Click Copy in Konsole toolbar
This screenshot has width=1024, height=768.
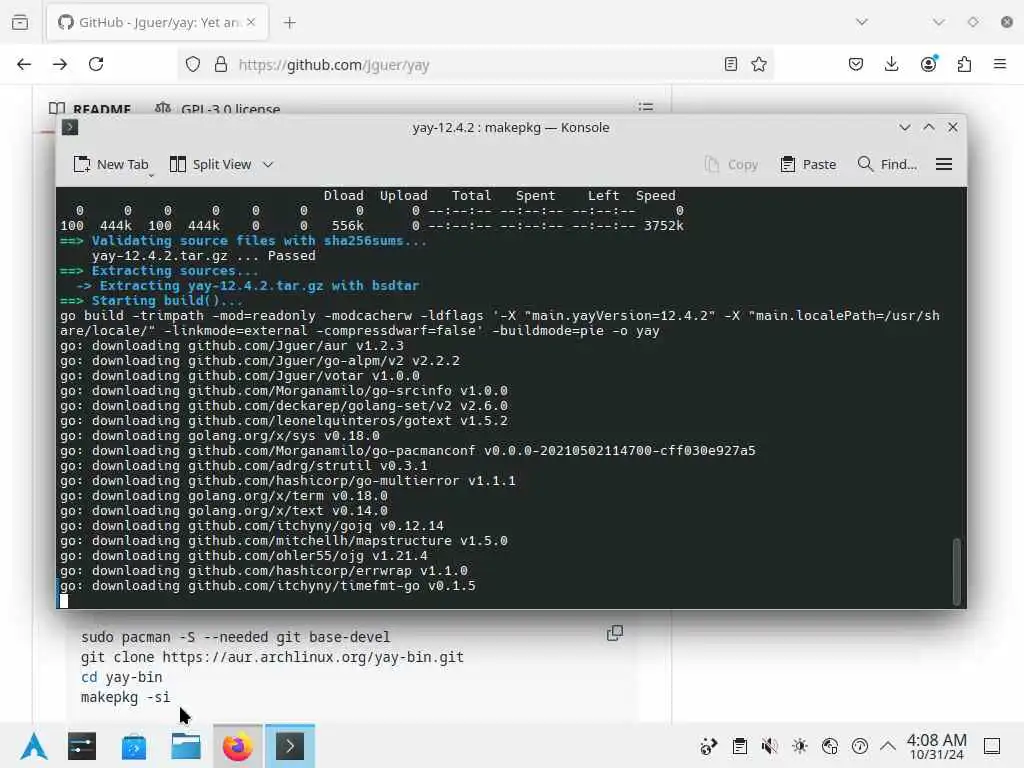coord(731,165)
